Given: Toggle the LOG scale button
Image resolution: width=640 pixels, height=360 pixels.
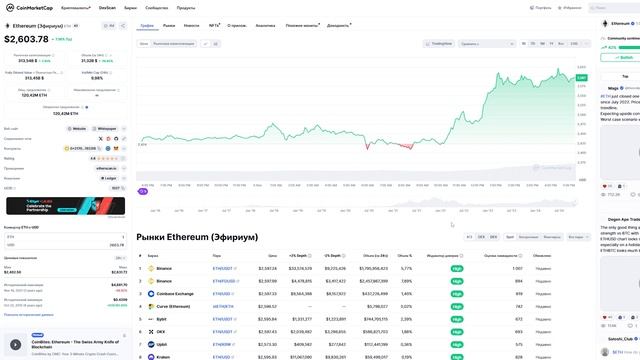Looking at the screenshot, I should [x=574, y=44].
